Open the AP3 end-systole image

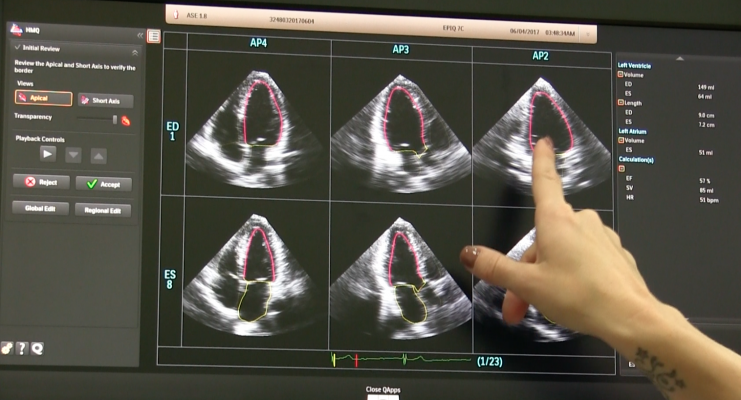(399, 278)
